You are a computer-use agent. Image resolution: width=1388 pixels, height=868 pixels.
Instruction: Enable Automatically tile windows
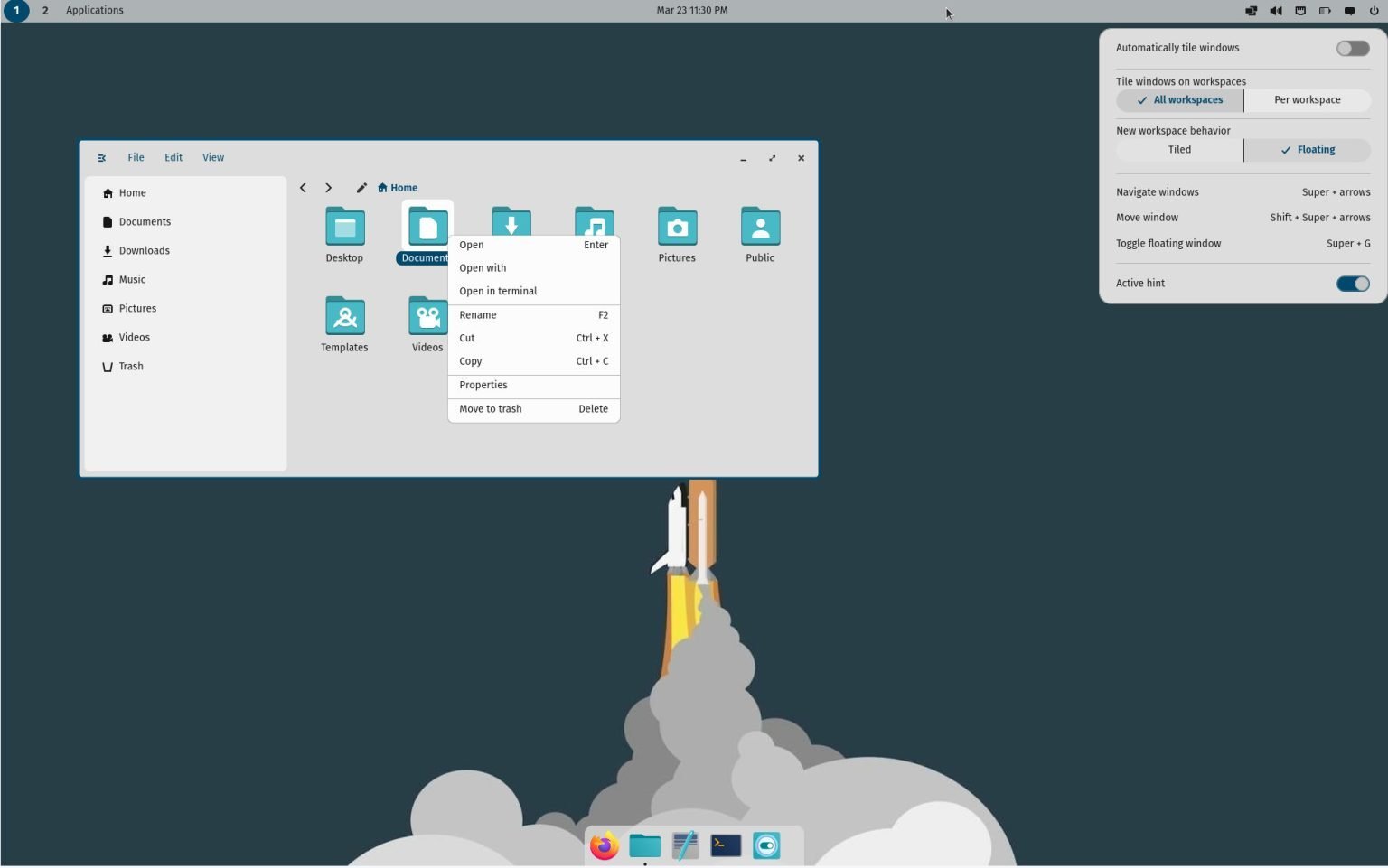tap(1352, 47)
